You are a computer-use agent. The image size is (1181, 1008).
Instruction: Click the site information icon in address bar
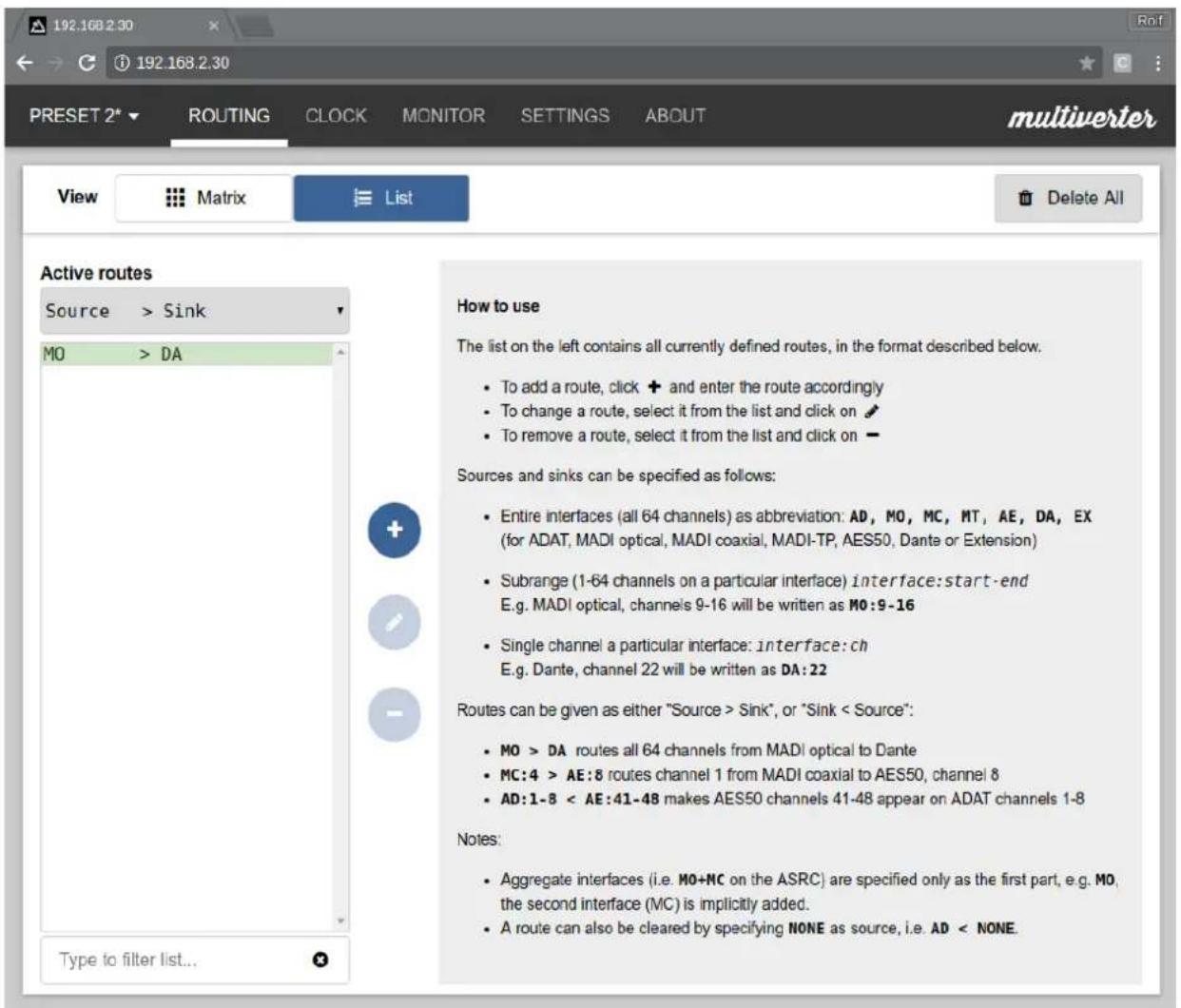pos(120,64)
